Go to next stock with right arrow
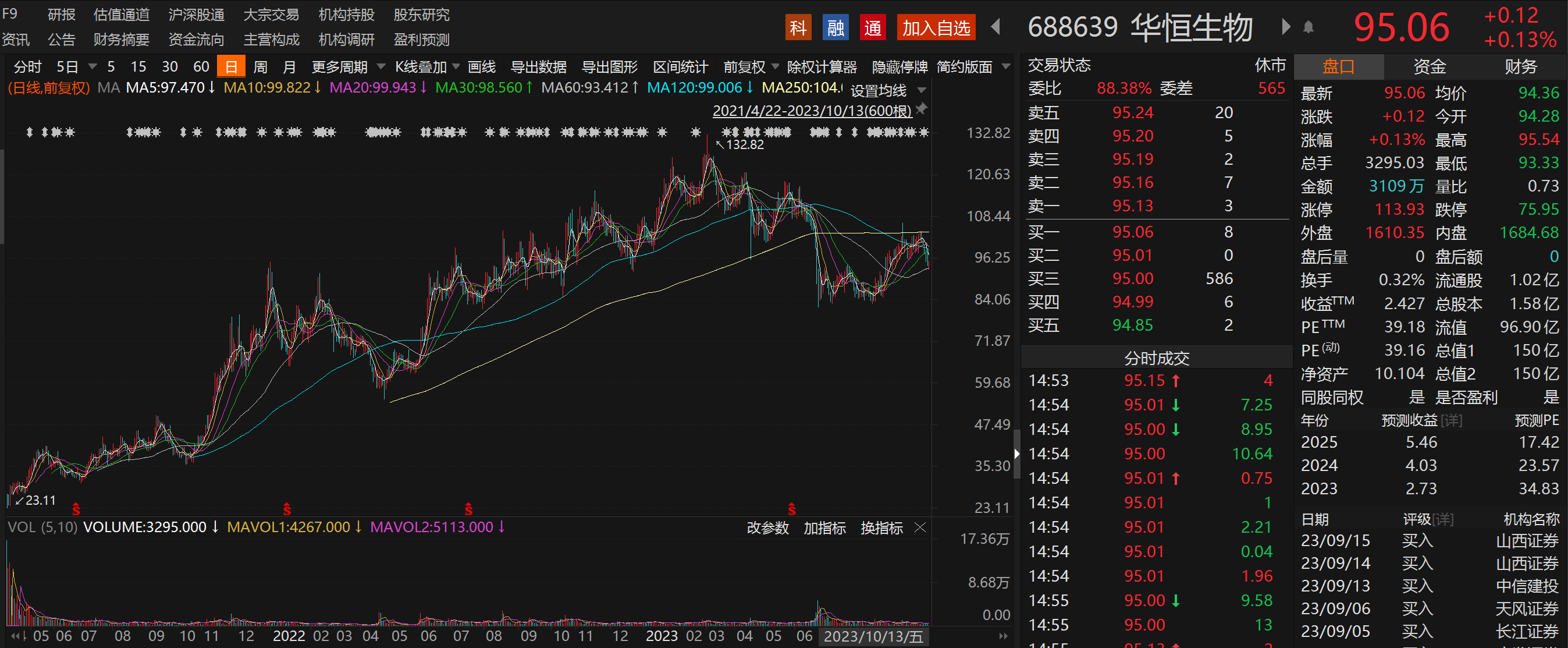The width and height of the screenshot is (1568, 648). coord(1286,27)
